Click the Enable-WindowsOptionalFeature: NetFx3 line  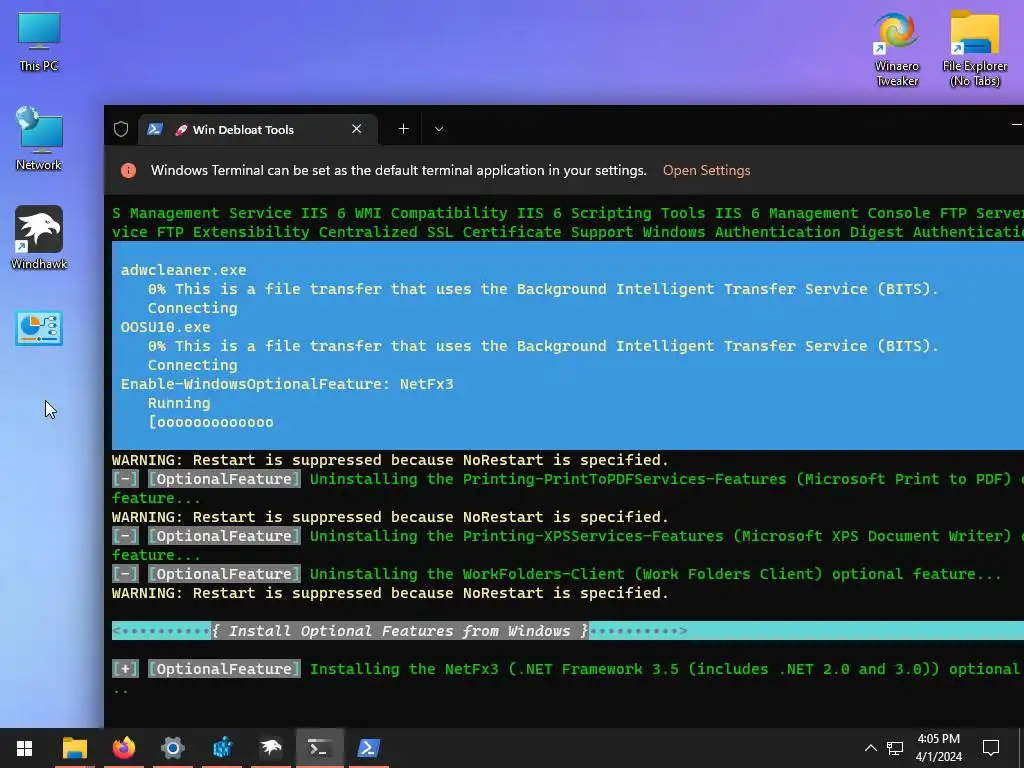click(x=287, y=384)
